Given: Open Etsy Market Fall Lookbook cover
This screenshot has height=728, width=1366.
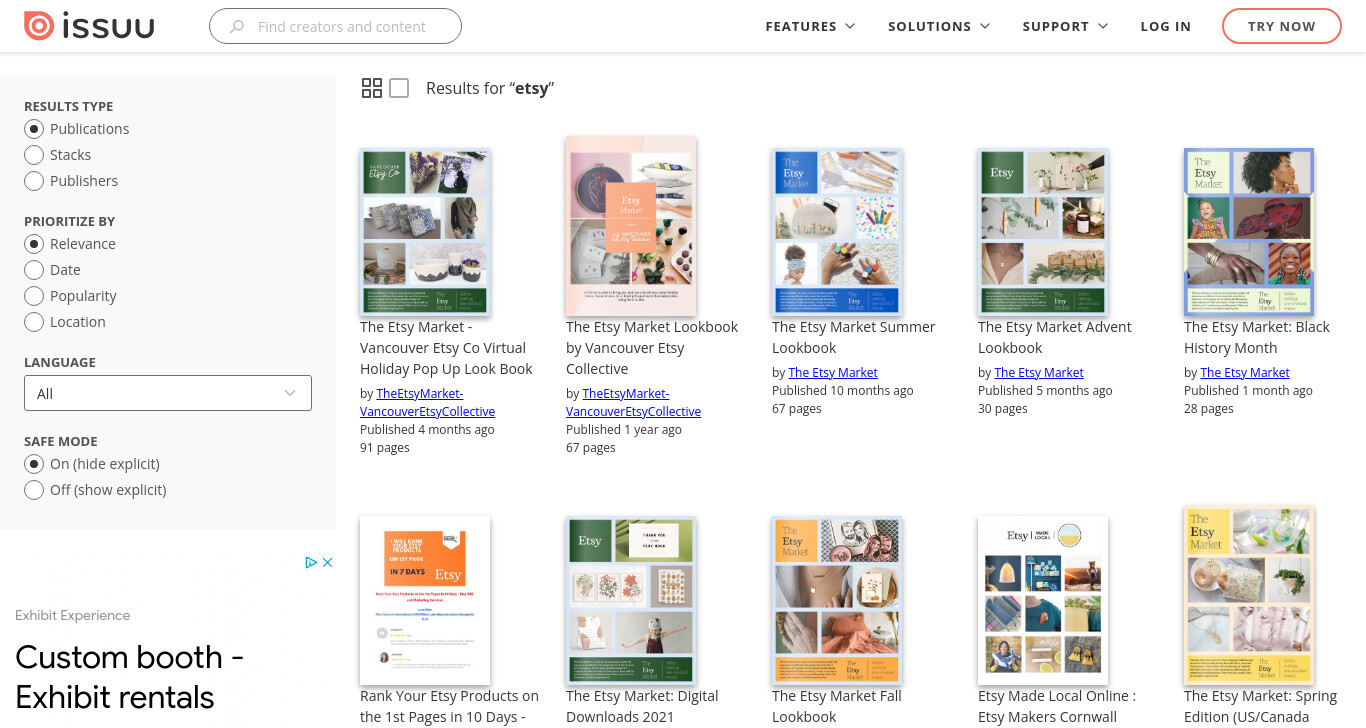Looking at the screenshot, I should pos(837,600).
